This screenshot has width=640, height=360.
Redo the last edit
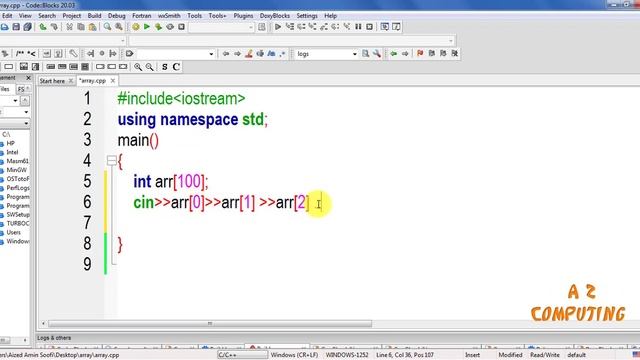pyautogui.click(x=54, y=27)
